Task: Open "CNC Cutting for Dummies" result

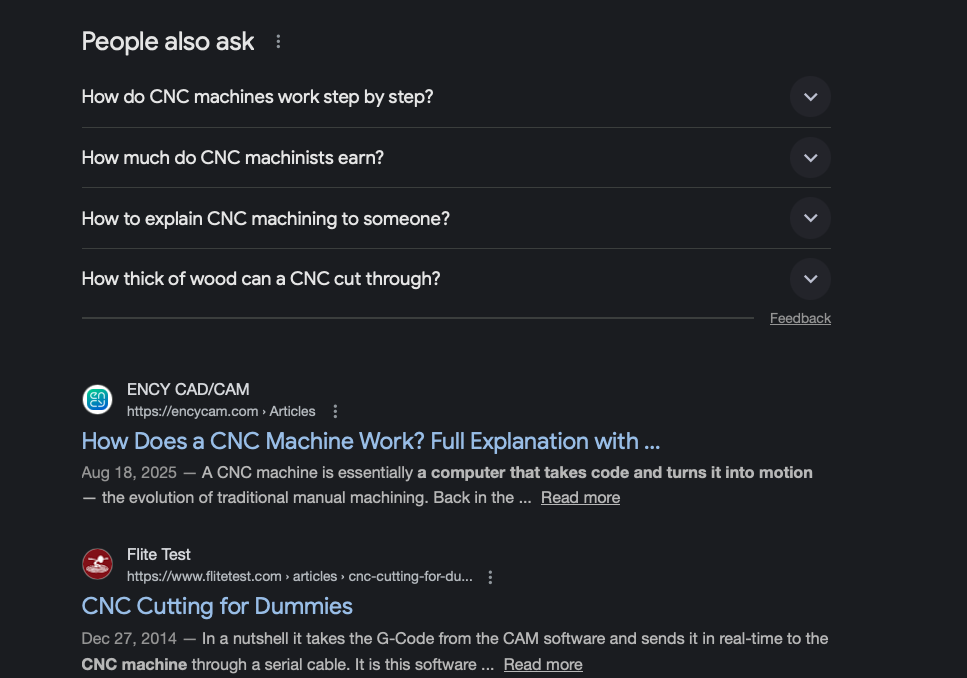Action: coord(217,606)
